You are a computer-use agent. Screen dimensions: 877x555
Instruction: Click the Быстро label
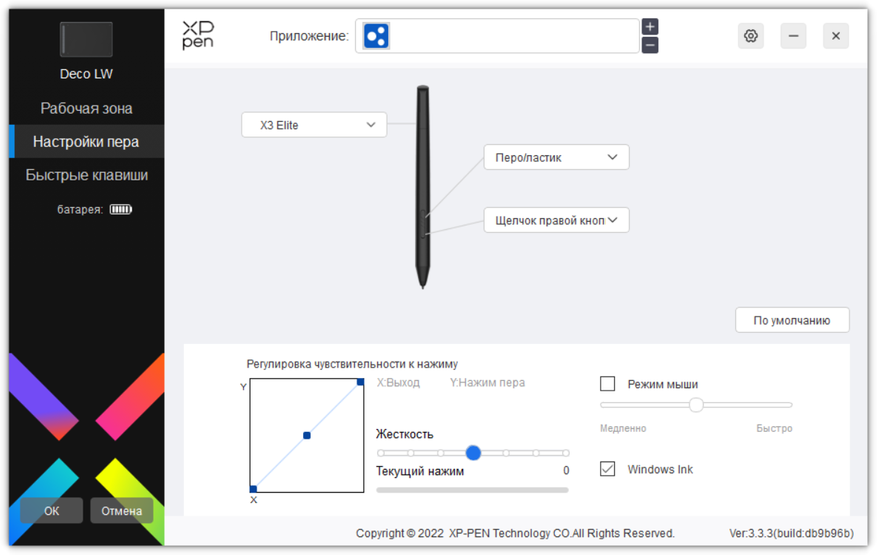(774, 428)
